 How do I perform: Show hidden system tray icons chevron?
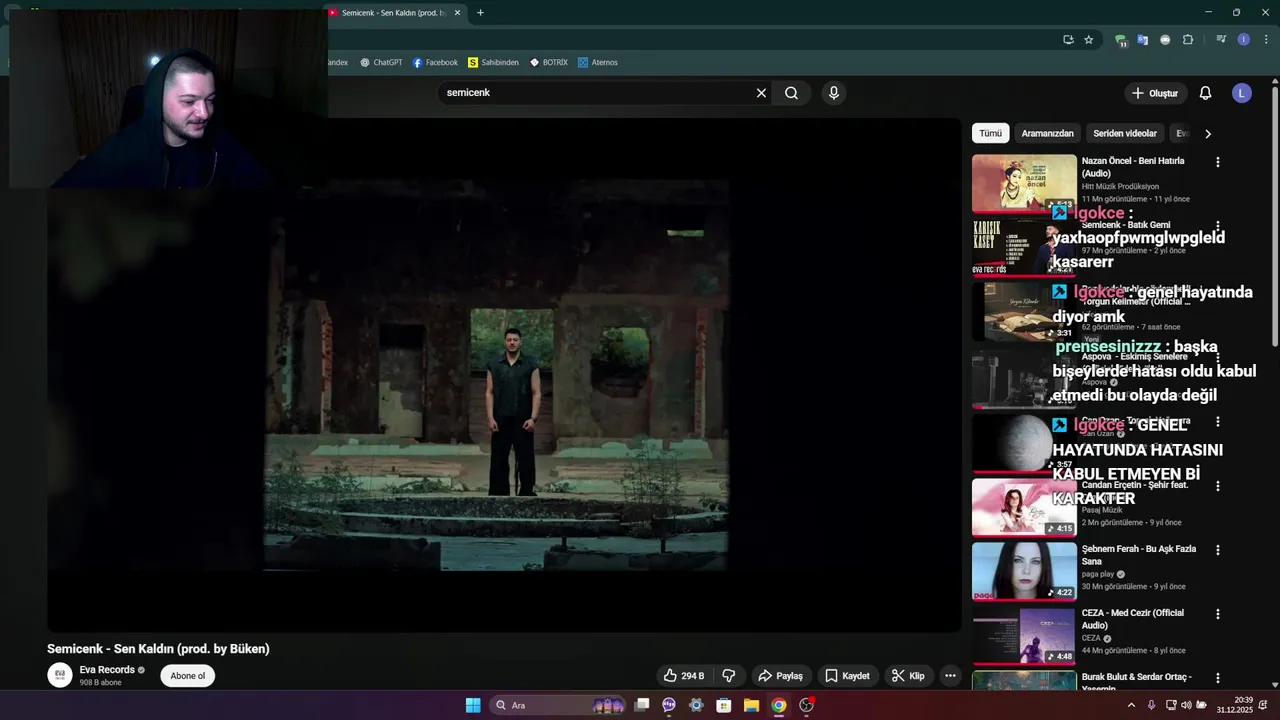tap(1131, 705)
